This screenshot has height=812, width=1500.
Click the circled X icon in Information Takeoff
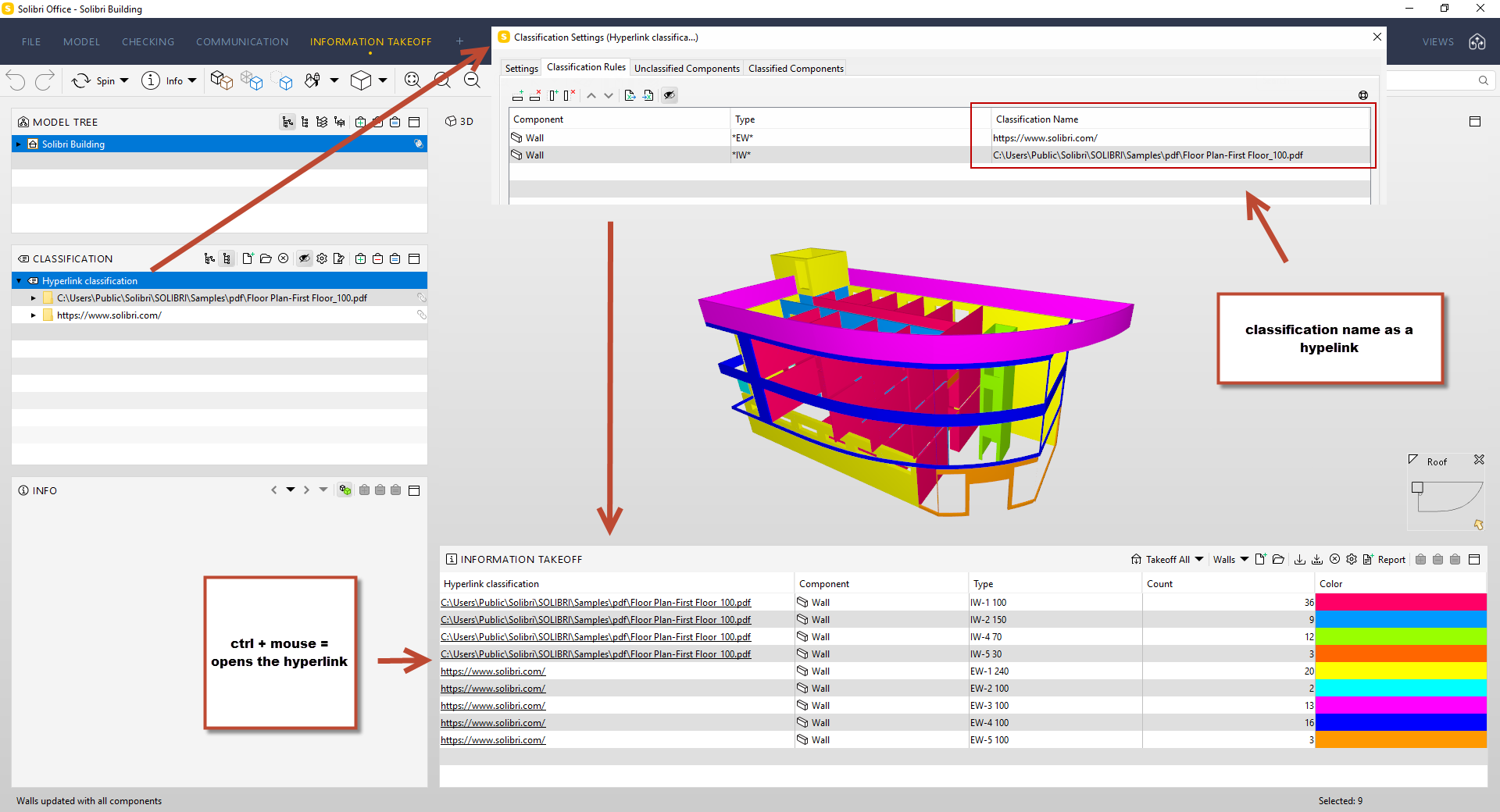pyautogui.click(x=1335, y=559)
